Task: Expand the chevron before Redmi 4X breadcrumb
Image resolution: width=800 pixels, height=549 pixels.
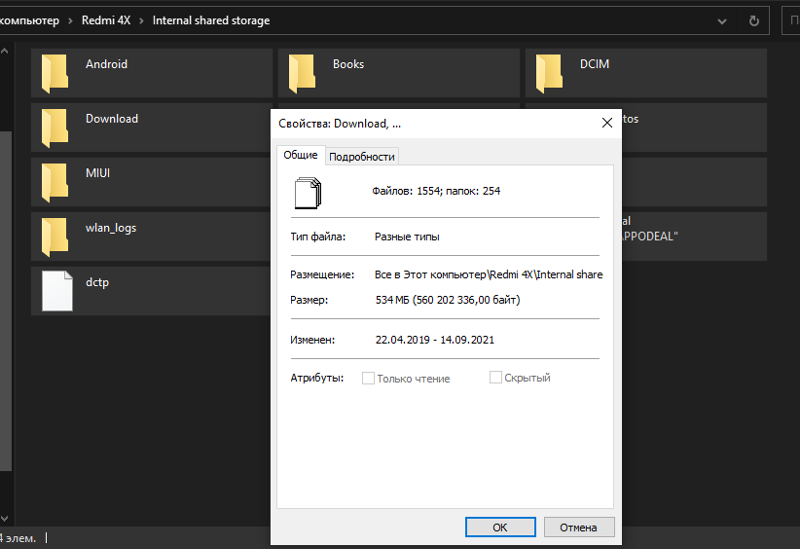Action: tap(71, 20)
